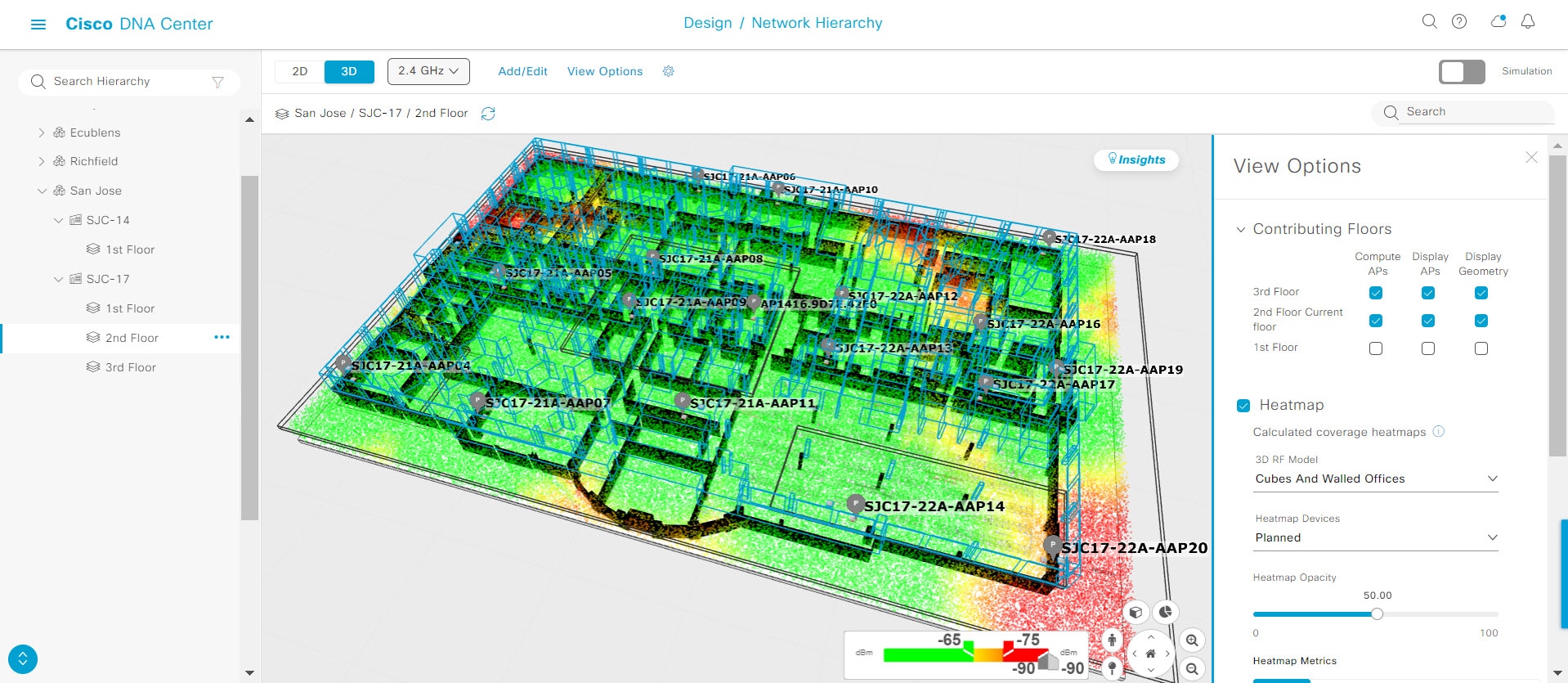1568x683 pixels.
Task: Switch to 2D view
Action: pyautogui.click(x=300, y=72)
